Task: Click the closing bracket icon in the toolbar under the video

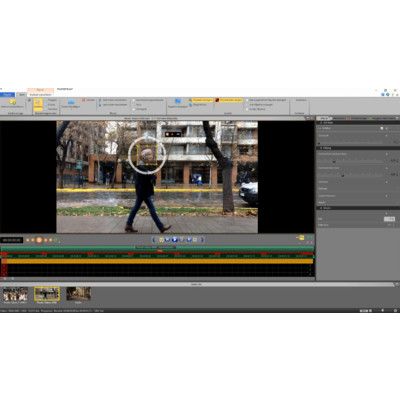Action: point(202,239)
